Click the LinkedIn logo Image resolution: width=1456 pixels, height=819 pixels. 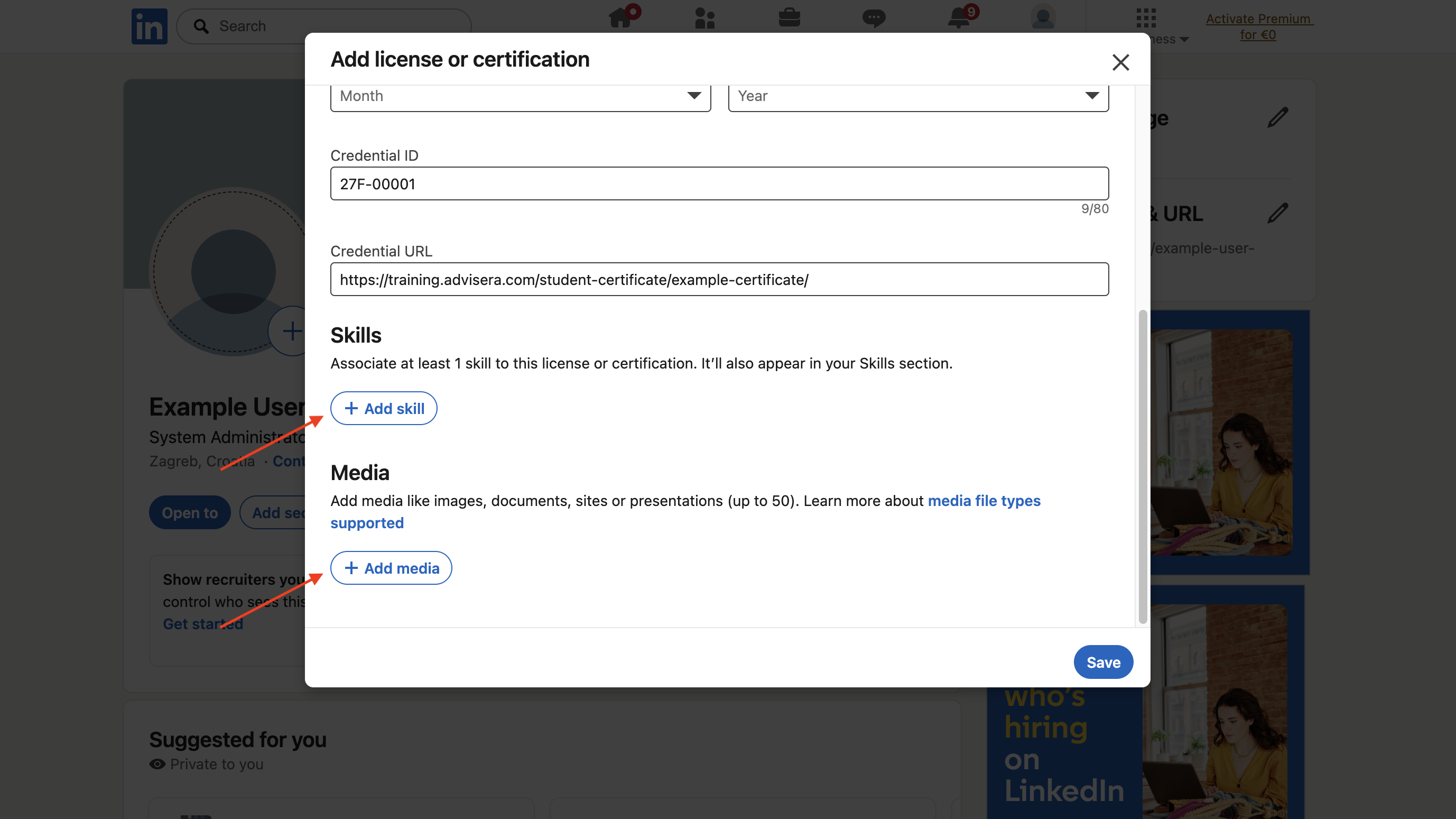tap(149, 26)
